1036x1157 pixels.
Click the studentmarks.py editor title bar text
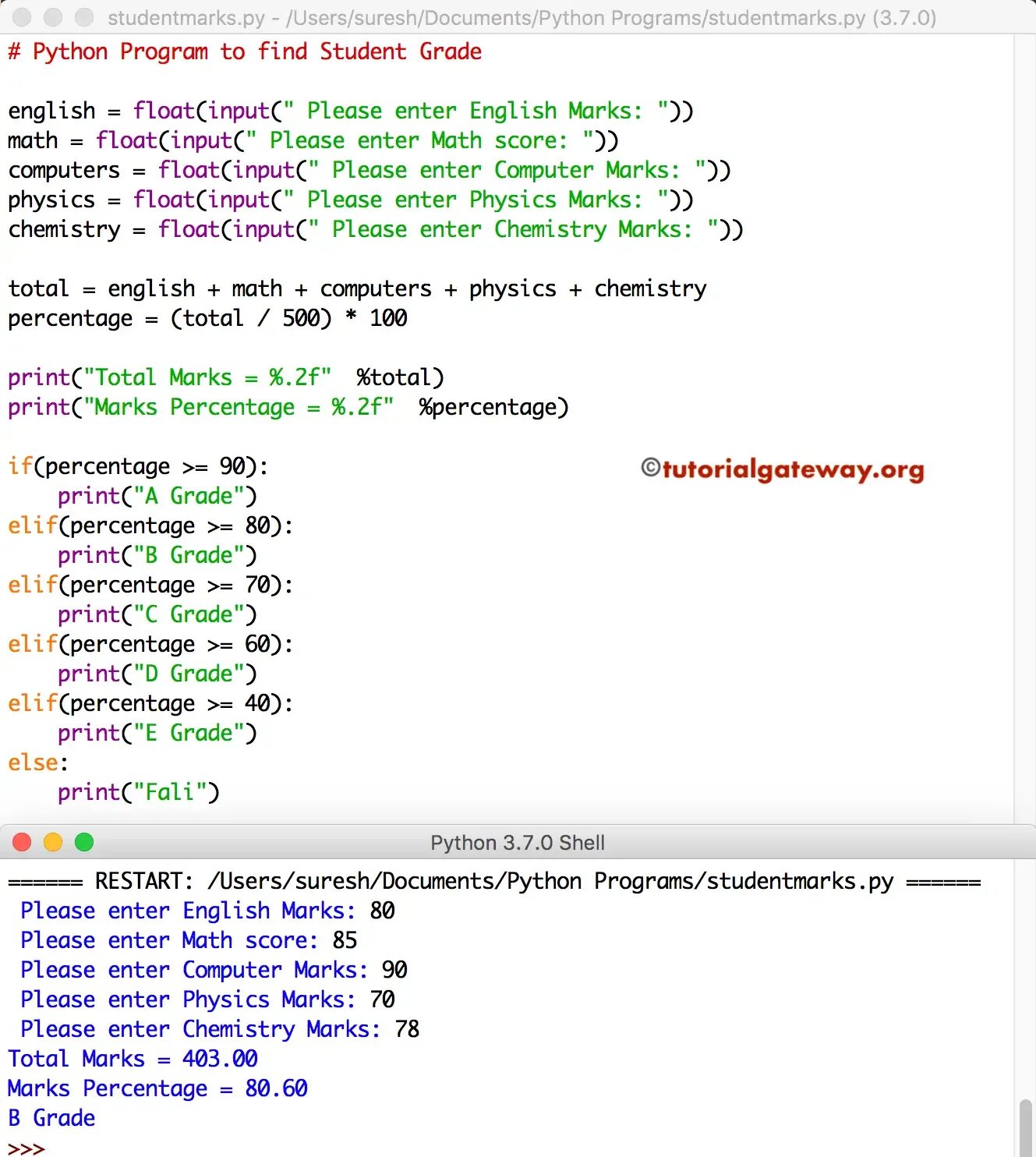coord(522,17)
